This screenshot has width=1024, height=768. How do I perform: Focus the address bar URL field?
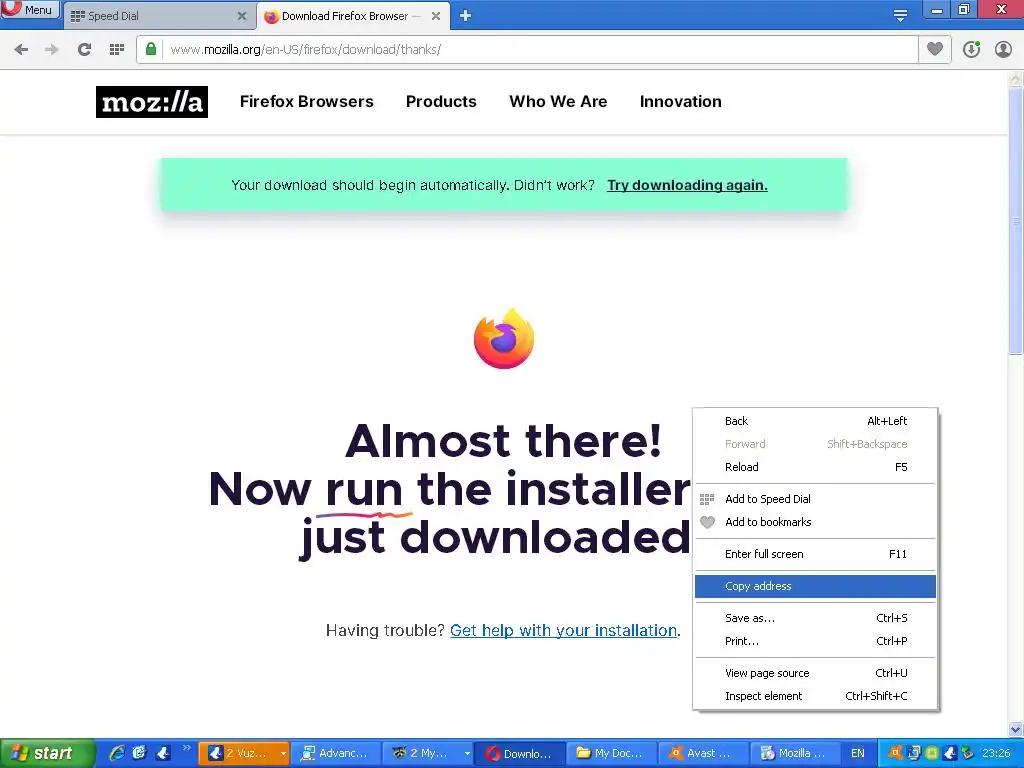[539, 50]
